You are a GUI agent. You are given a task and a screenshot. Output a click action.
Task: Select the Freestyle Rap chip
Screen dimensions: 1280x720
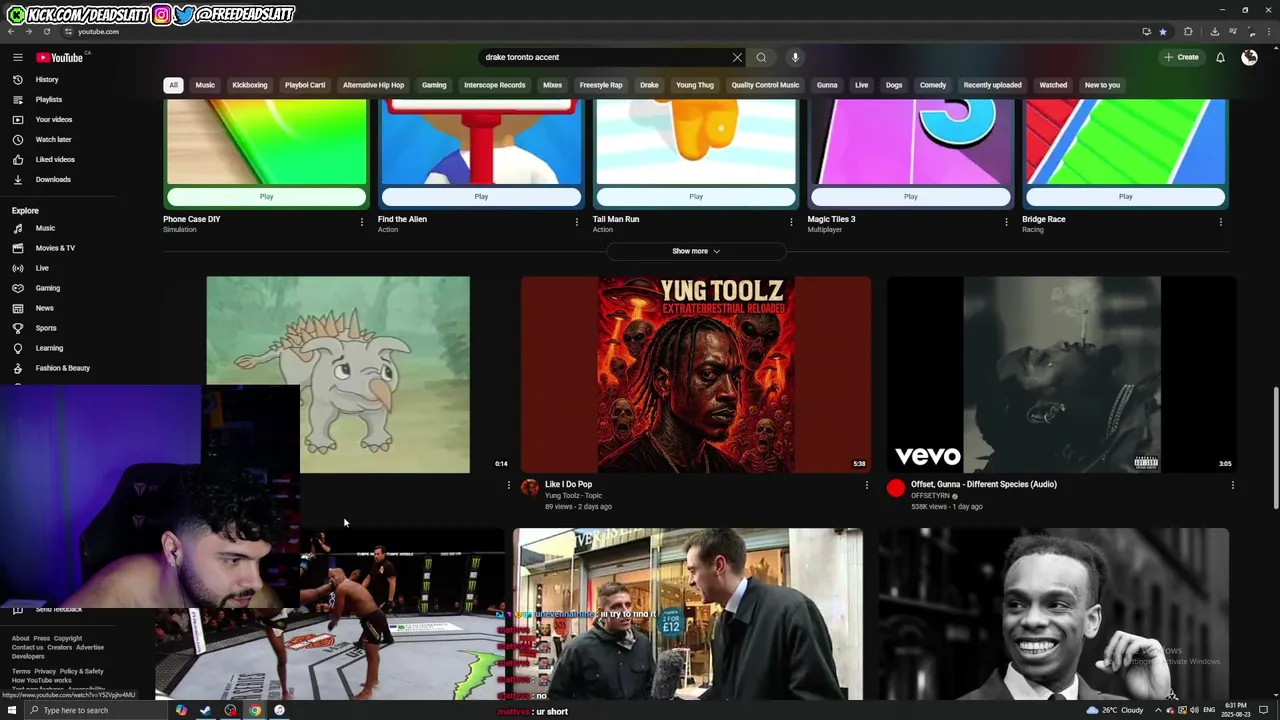[x=601, y=85]
